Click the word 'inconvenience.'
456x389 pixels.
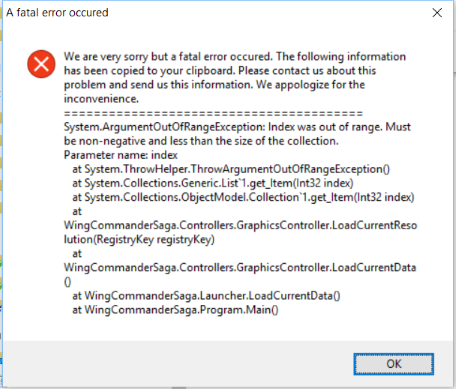click(101, 99)
